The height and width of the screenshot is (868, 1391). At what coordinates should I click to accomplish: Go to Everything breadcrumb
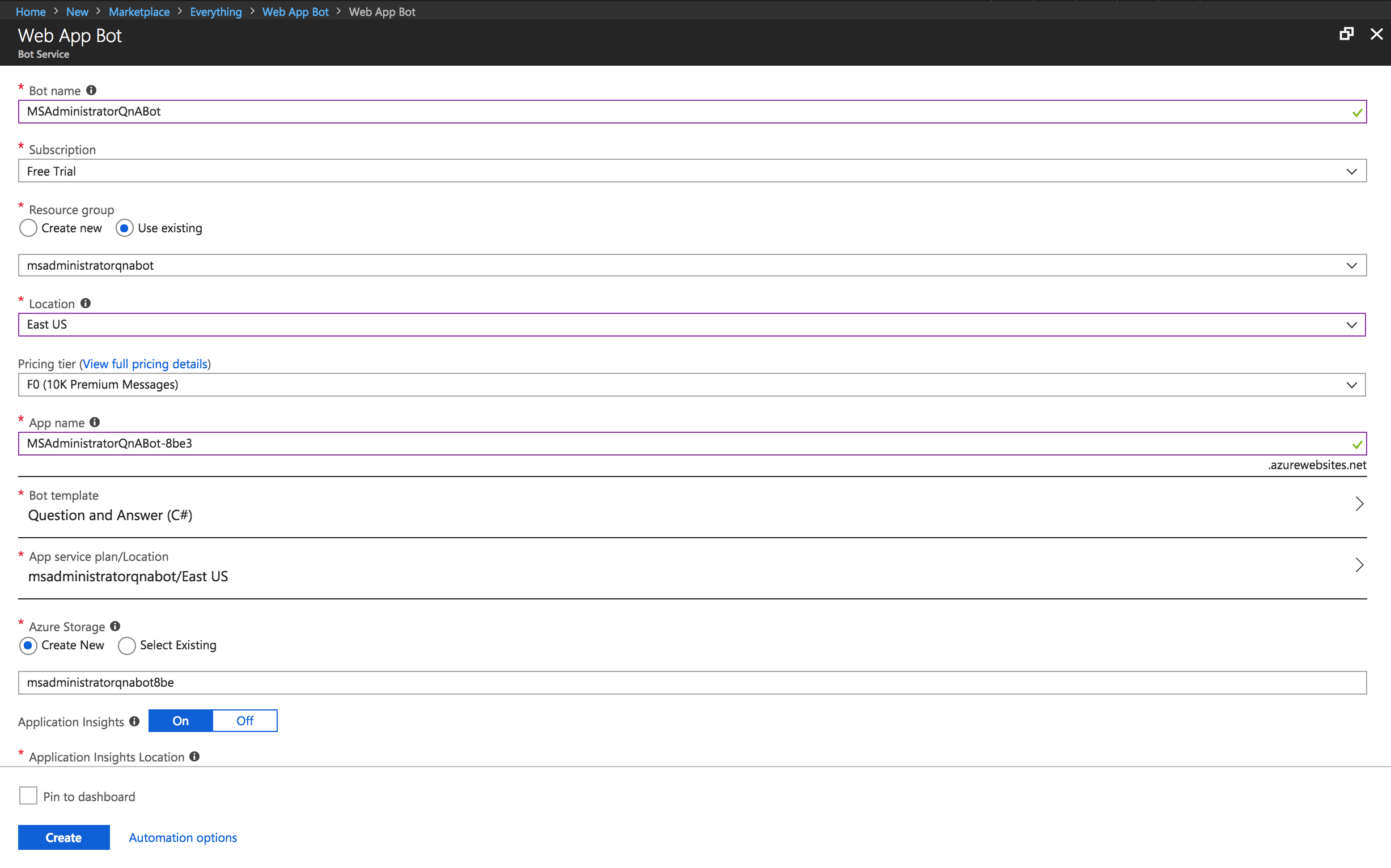216,11
